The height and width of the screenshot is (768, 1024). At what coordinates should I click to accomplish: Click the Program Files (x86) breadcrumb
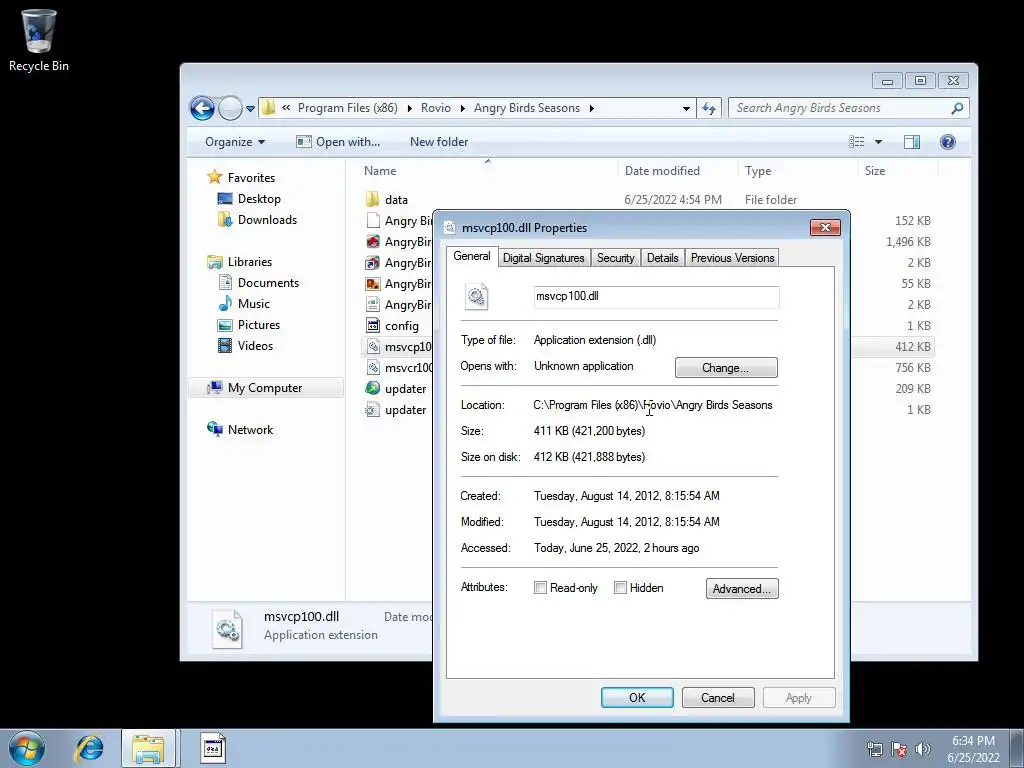[x=347, y=108]
